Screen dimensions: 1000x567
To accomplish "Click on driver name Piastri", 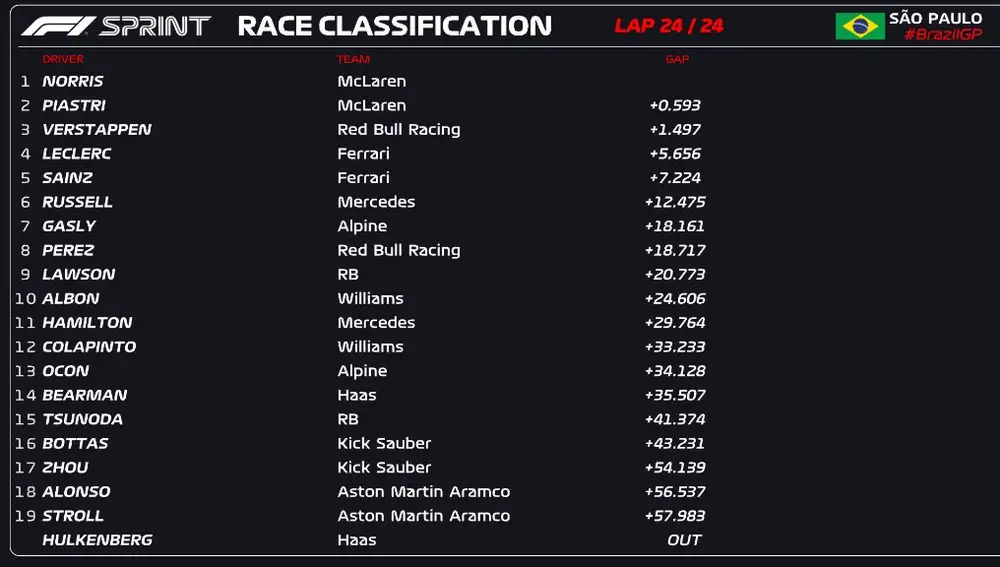I will [74, 105].
